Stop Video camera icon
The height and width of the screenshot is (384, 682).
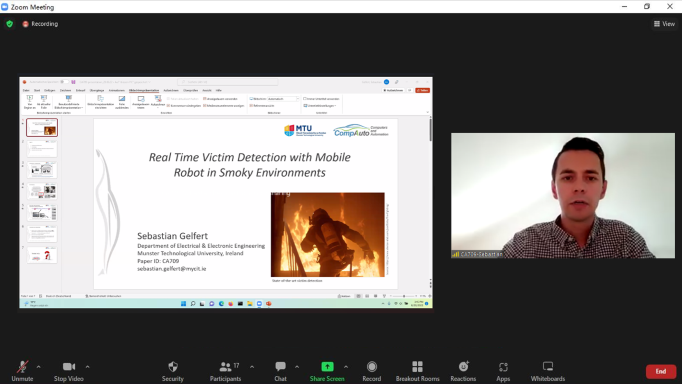(x=69, y=367)
